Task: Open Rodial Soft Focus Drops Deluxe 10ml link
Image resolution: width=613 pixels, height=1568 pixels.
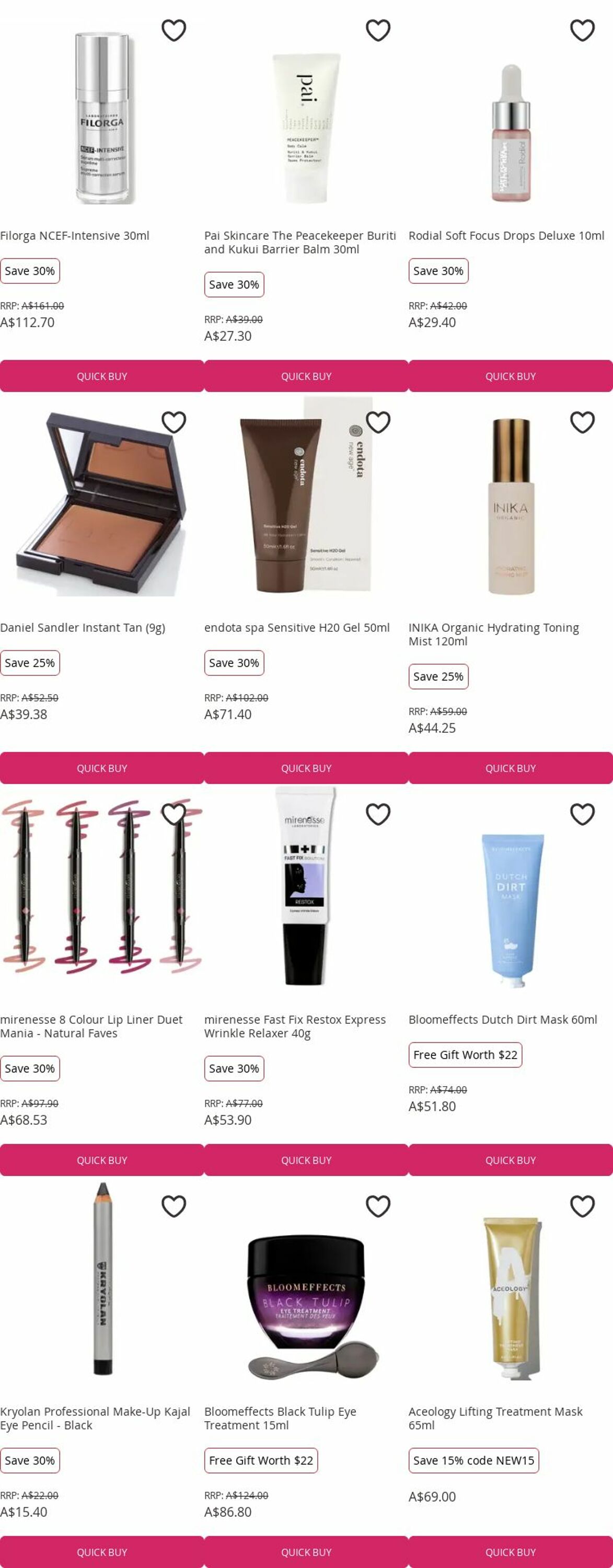Action: 506,236
